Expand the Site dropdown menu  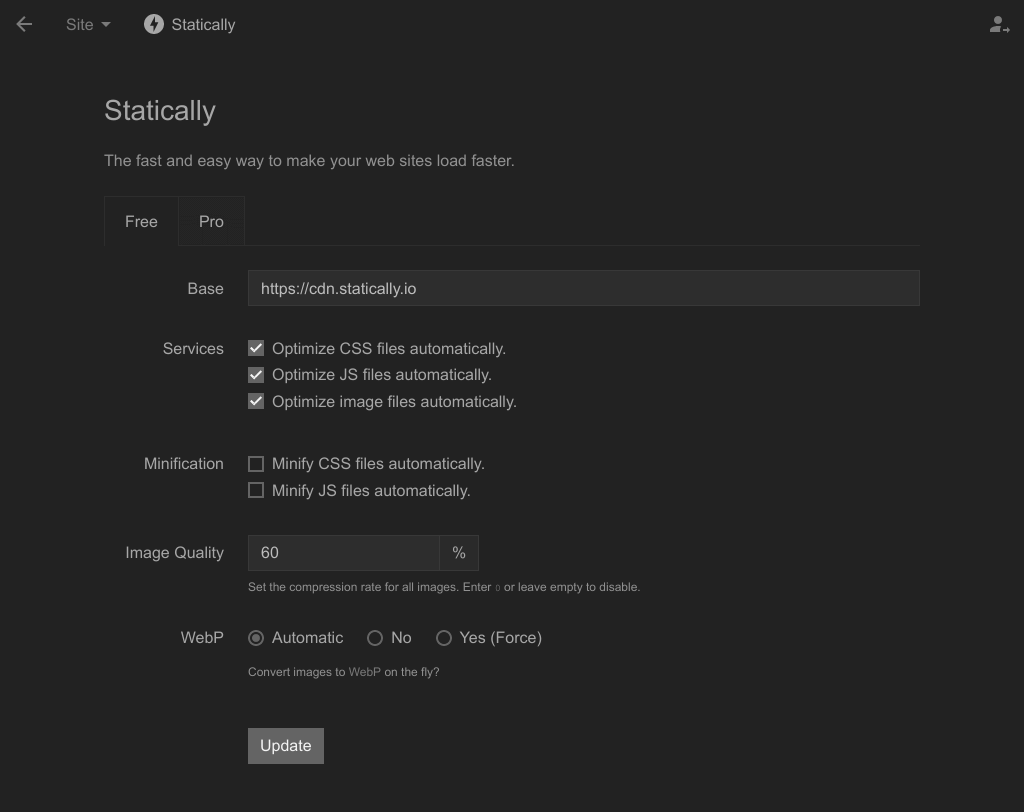[x=88, y=24]
